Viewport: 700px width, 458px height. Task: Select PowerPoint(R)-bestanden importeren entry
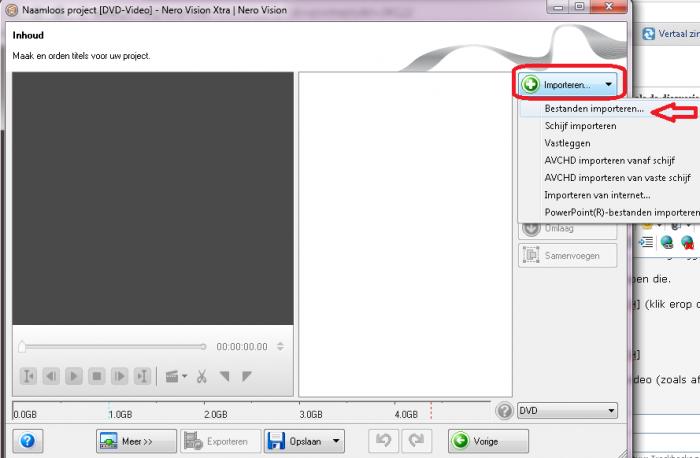click(x=622, y=212)
